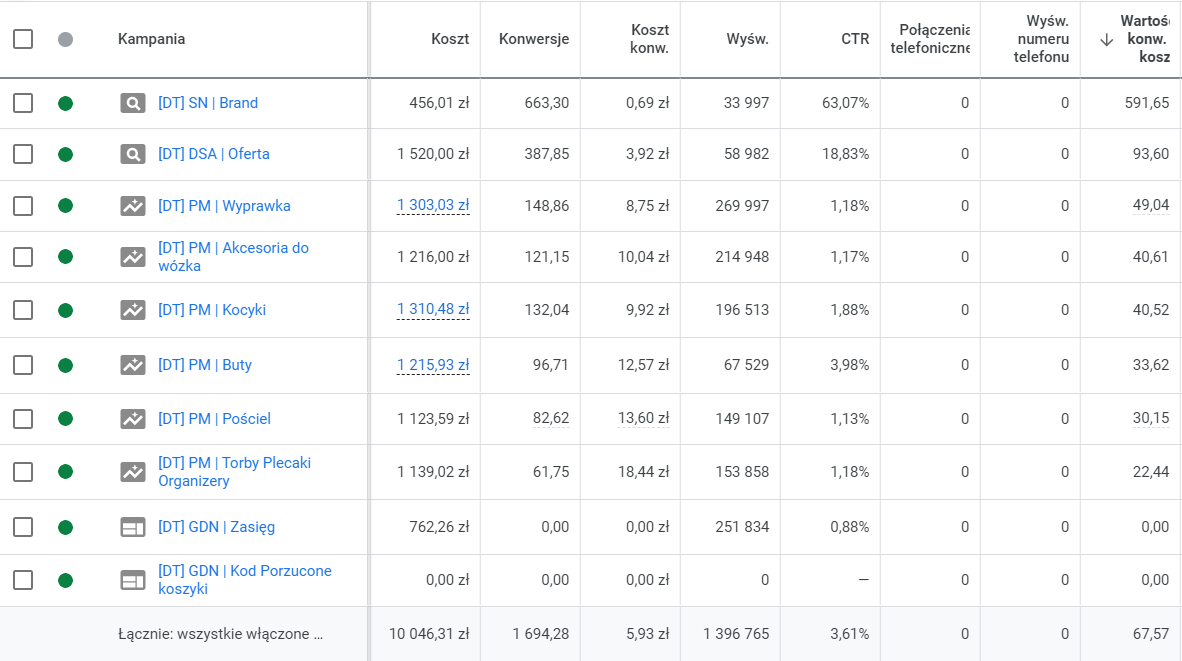This screenshot has width=1182, height=661.
Task: Open the green status dropdown for Pościel
Action: 65,419
